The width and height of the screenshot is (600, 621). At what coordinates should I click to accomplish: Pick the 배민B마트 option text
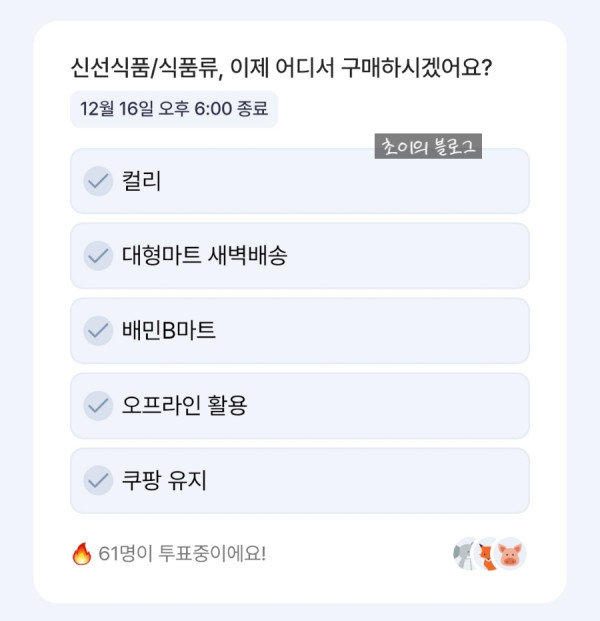(169, 330)
